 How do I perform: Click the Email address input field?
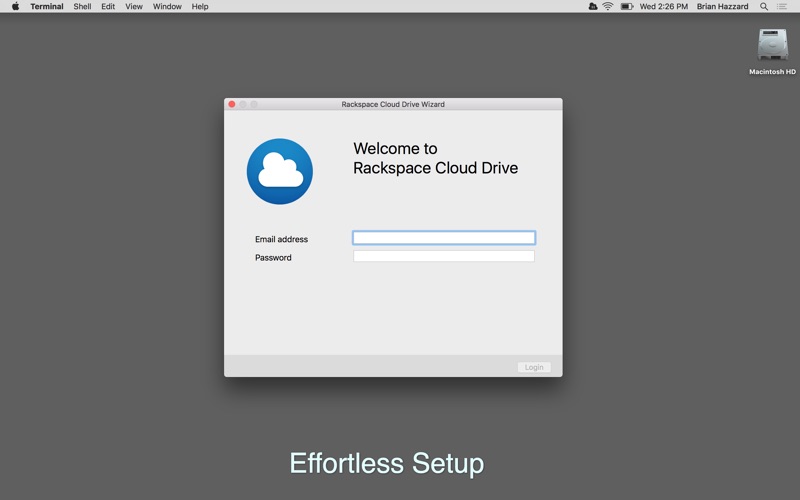point(444,238)
